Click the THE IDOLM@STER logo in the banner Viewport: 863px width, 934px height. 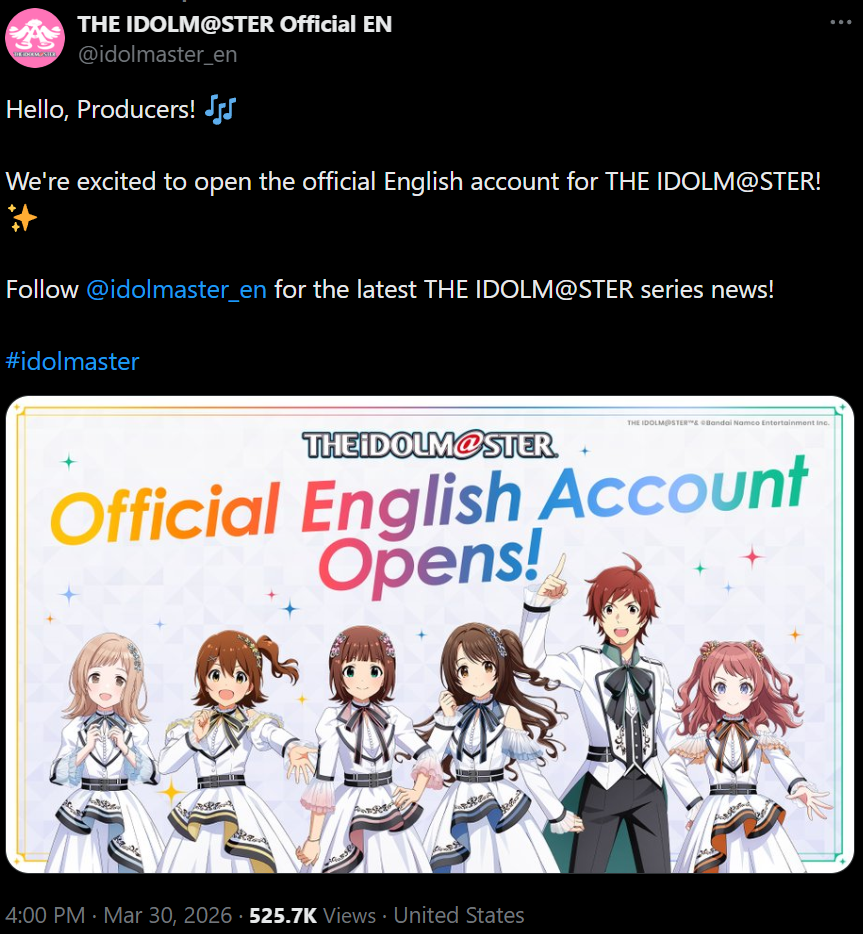(x=430, y=446)
